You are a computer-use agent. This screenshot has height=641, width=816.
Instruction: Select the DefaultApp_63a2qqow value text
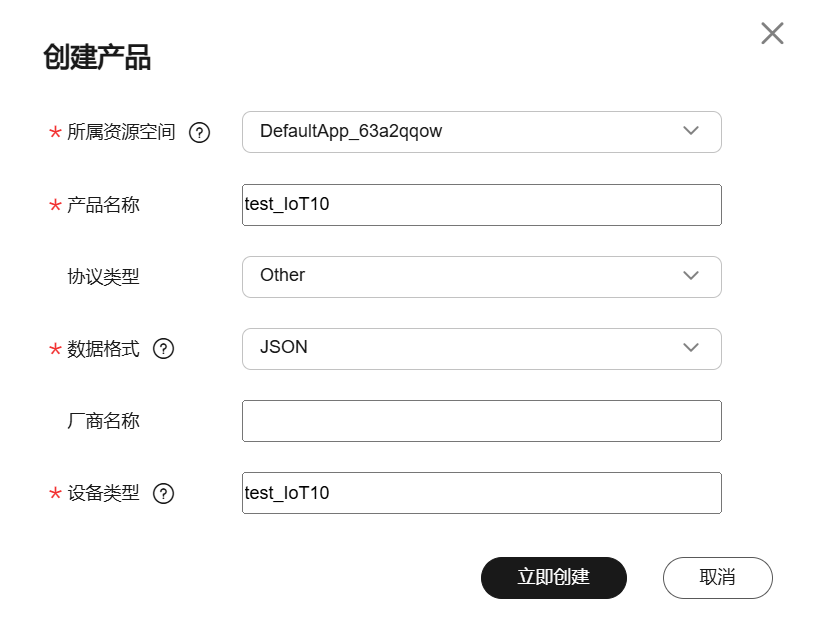point(351,131)
